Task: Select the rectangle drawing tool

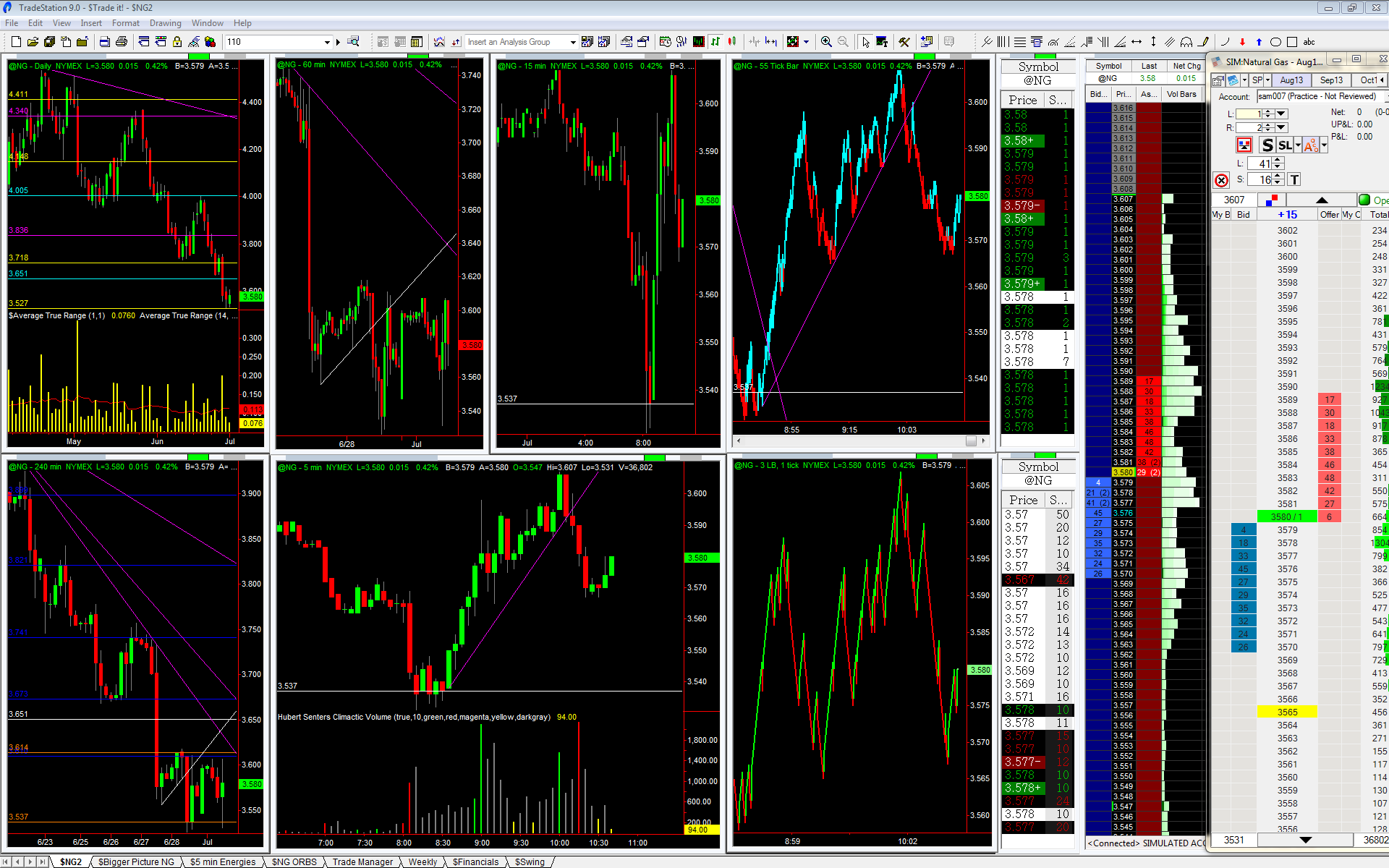Action: coord(1292,42)
